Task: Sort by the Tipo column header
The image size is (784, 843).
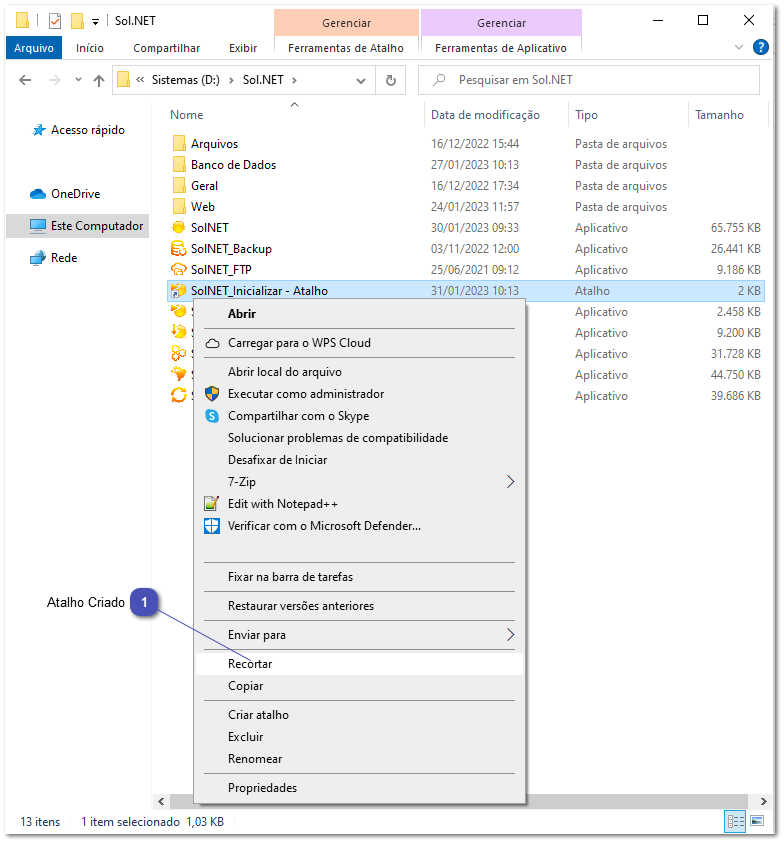Action: click(586, 115)
